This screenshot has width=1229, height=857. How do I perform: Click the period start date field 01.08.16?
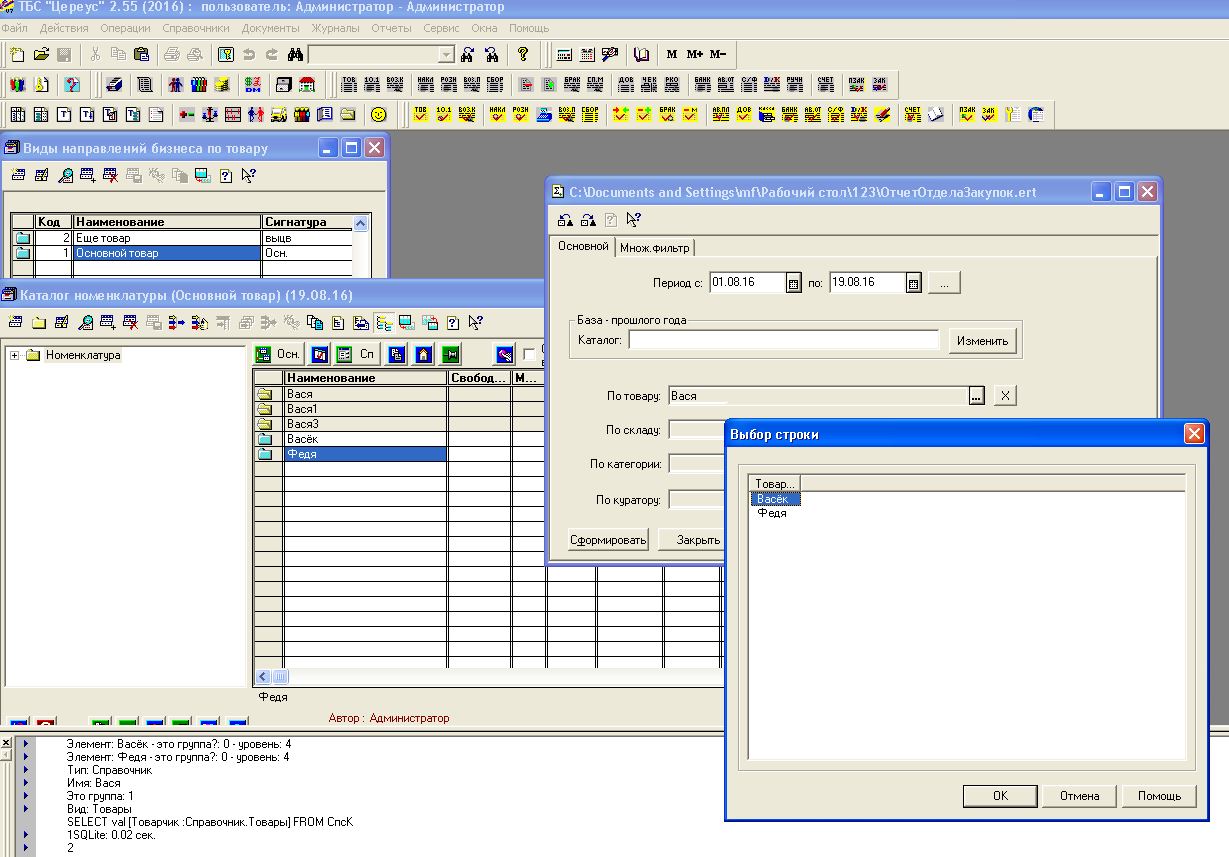[x=747, y=283]
